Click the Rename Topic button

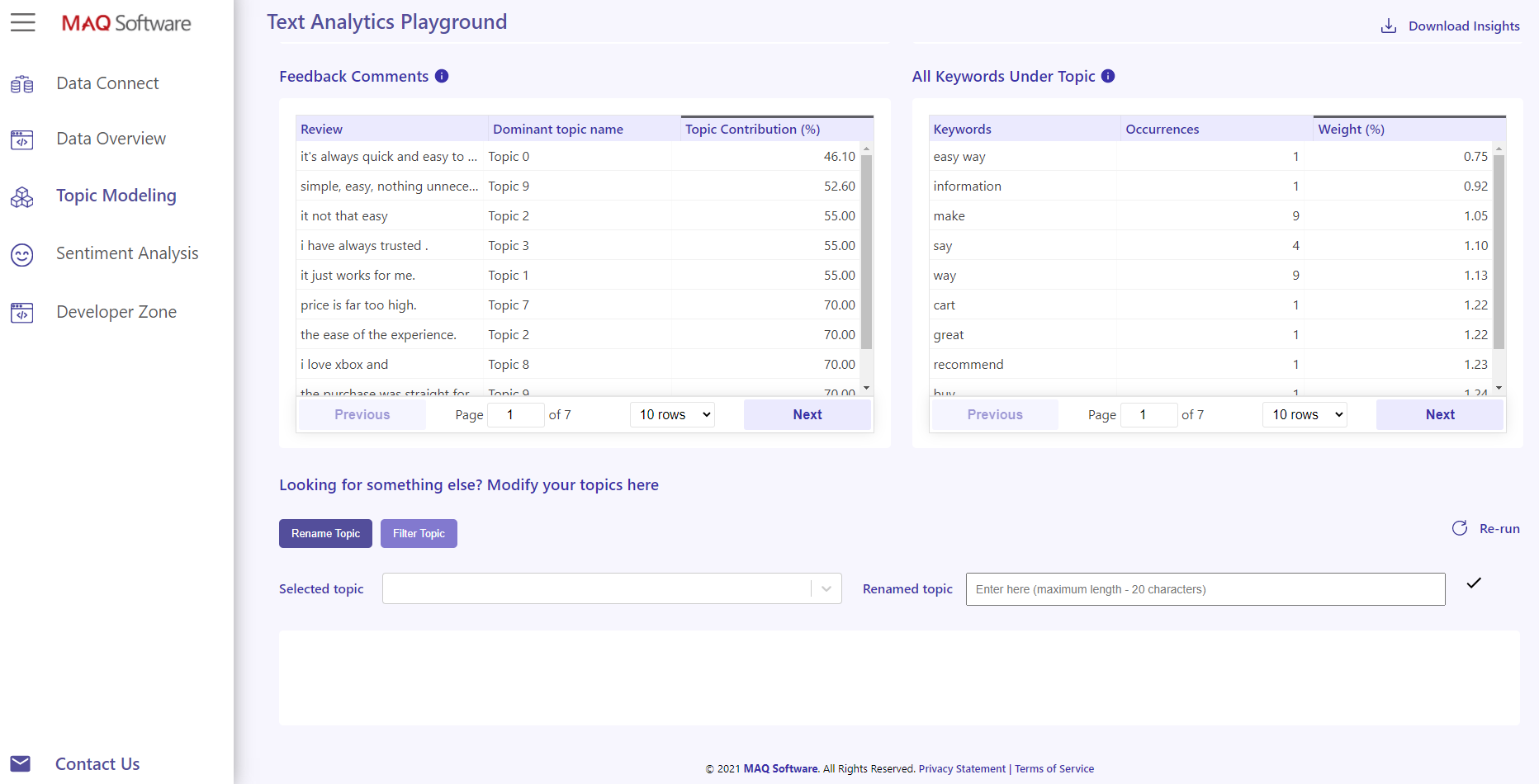click(x=325, y=533)
